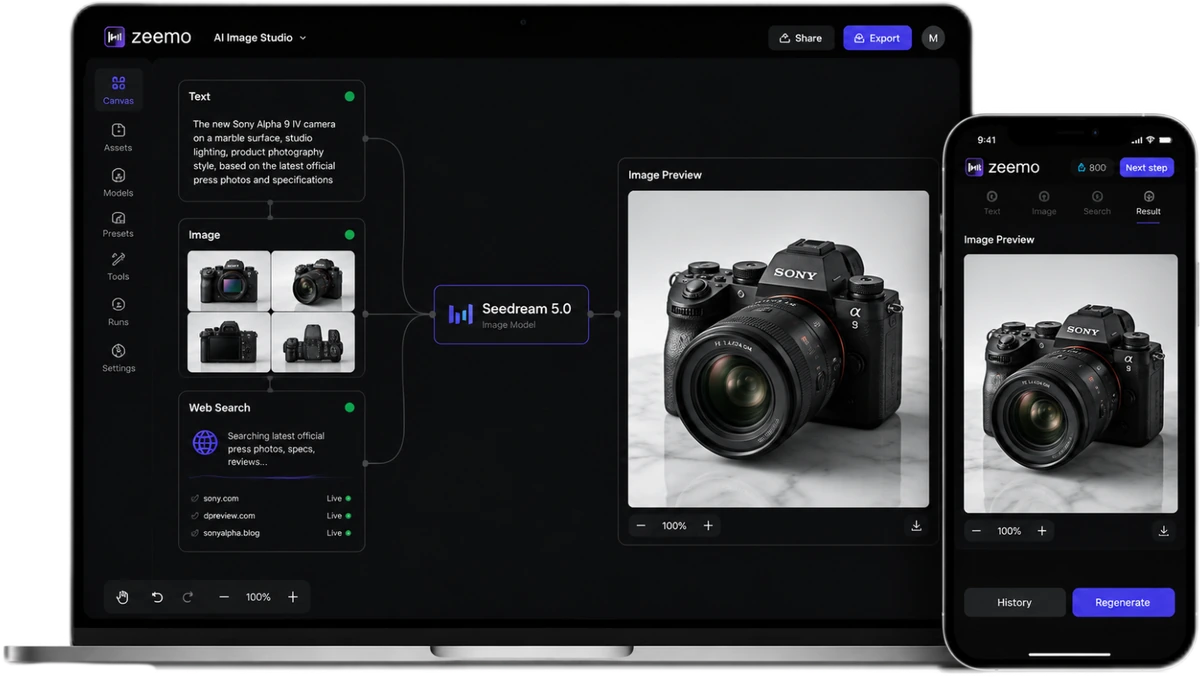The height and width of the screenshot is (677, 1200).
Task: Click the laptop Image Preview 100% value
Action: tap(674, 525)
